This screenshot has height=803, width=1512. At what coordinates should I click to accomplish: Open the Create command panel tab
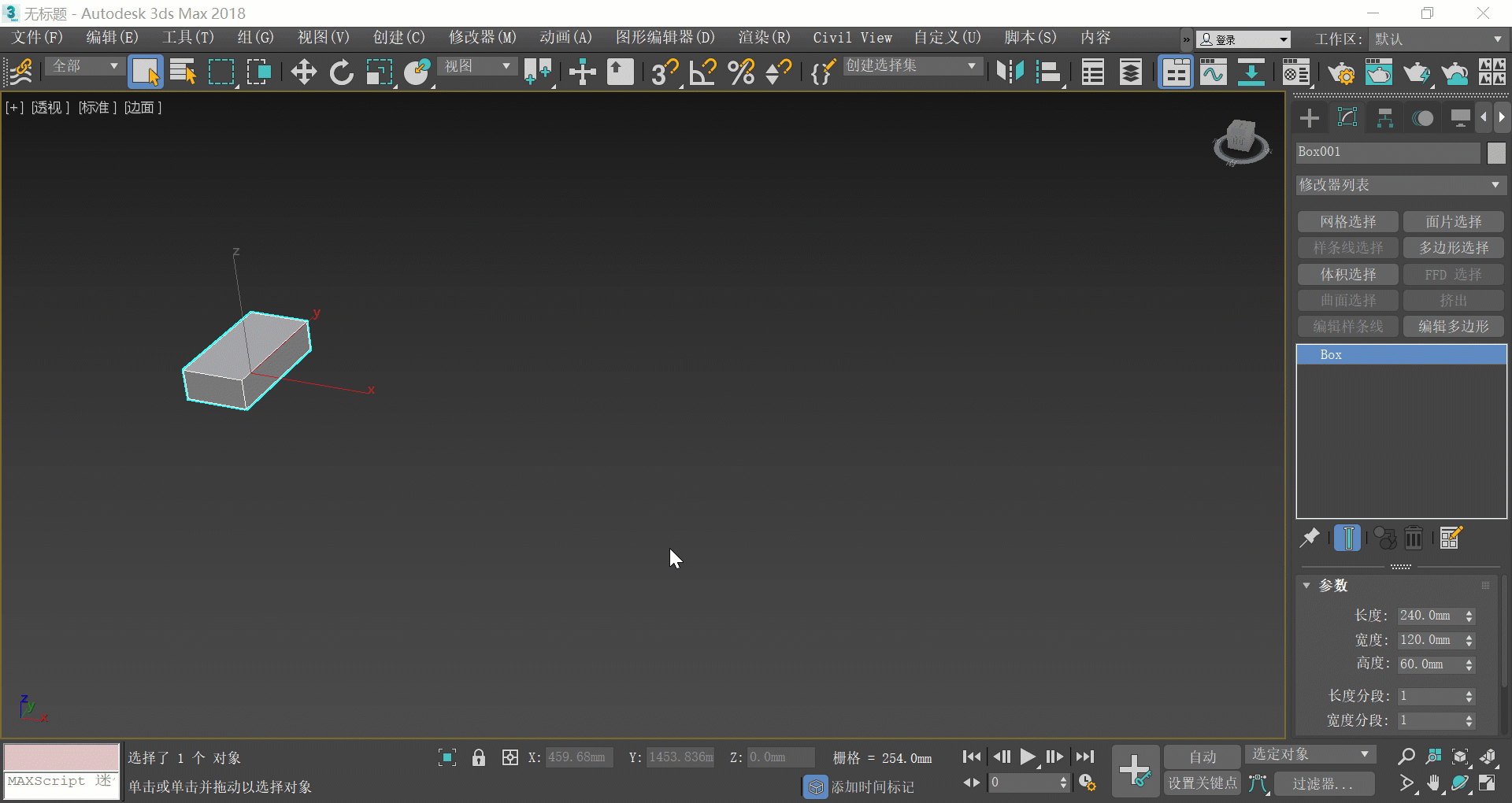pos(1310,118)
